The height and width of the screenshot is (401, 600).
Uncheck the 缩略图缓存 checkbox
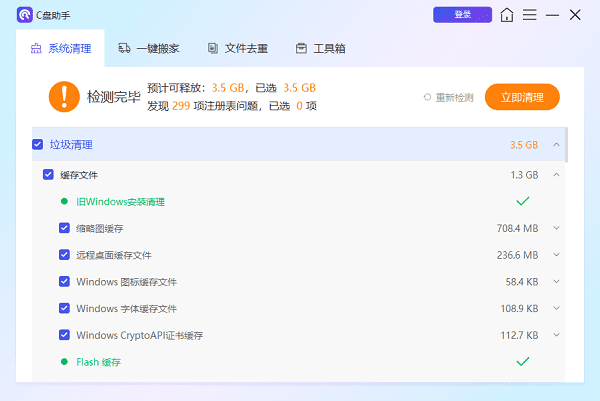(64, 228)
